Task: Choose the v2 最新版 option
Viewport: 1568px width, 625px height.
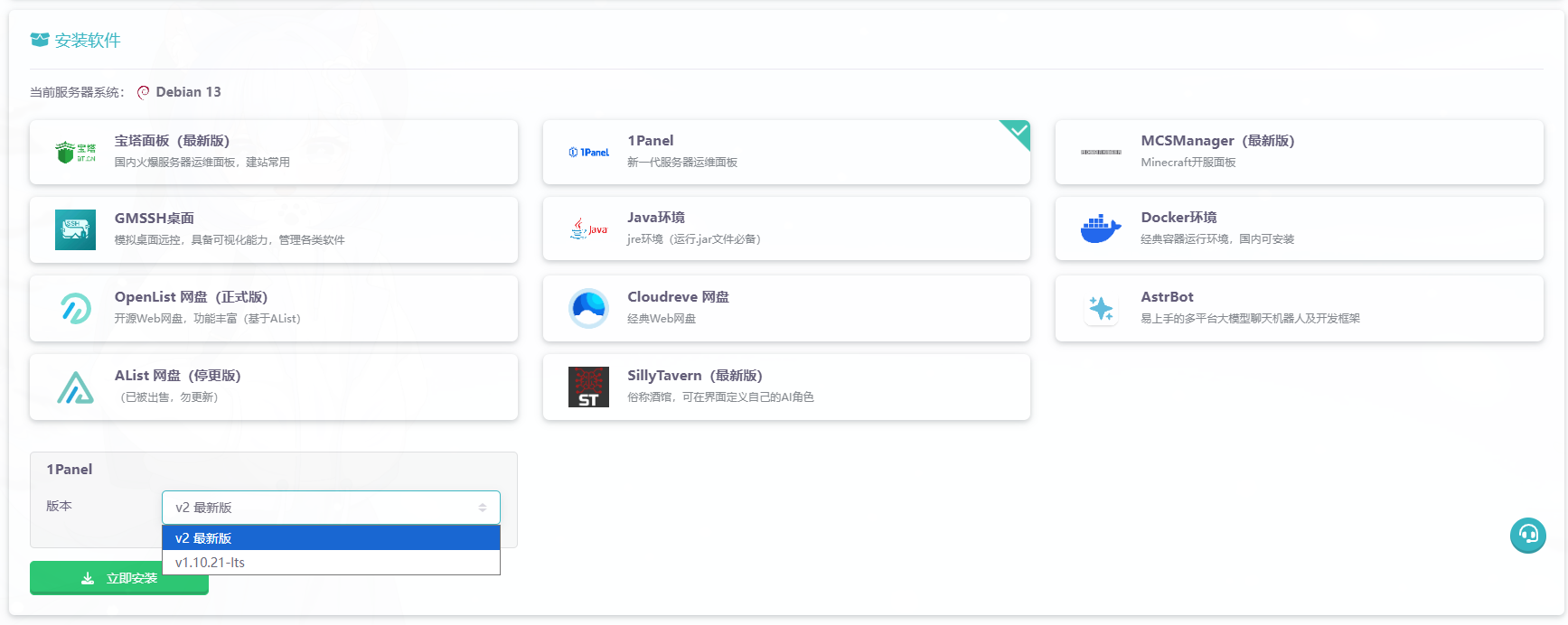Action: (x=330, y=538)
